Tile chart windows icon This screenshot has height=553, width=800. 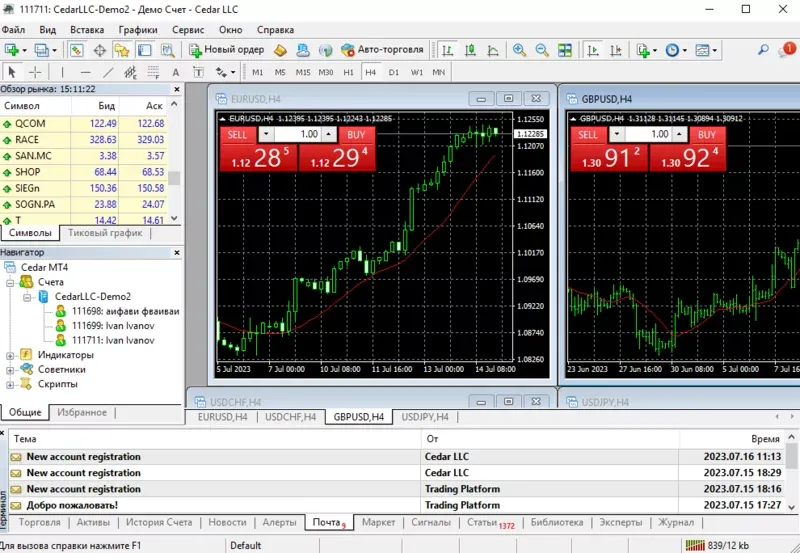coord(565,50)
